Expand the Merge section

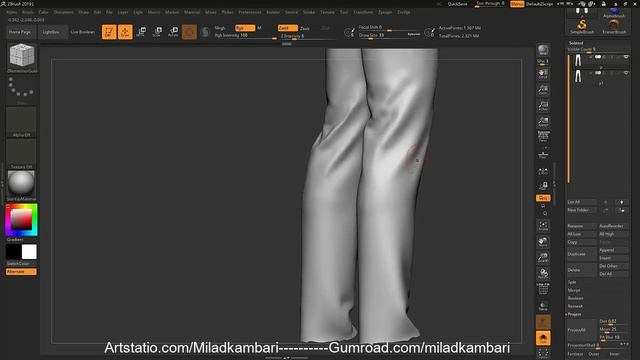pos(573,290)
